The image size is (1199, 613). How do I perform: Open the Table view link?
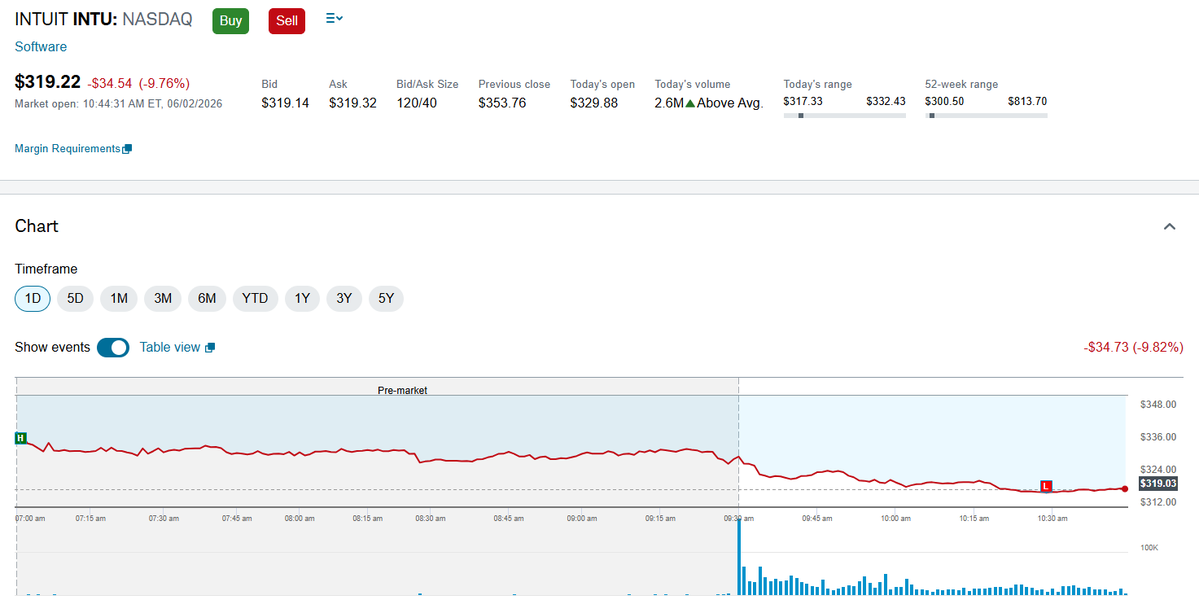170,348
